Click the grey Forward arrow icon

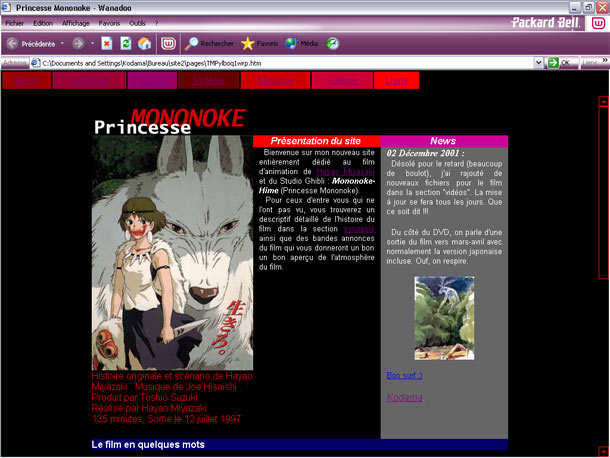(78, 44)
